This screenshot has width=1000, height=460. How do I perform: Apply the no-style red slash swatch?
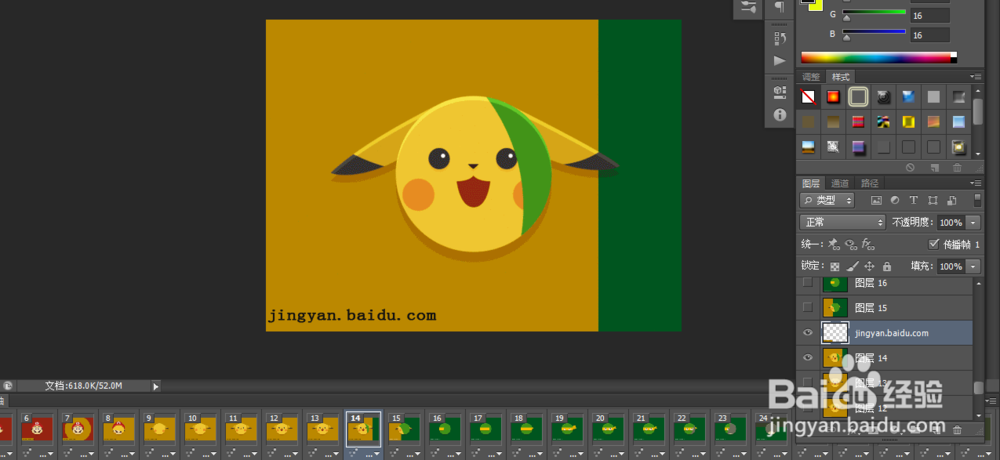(808, 97)
